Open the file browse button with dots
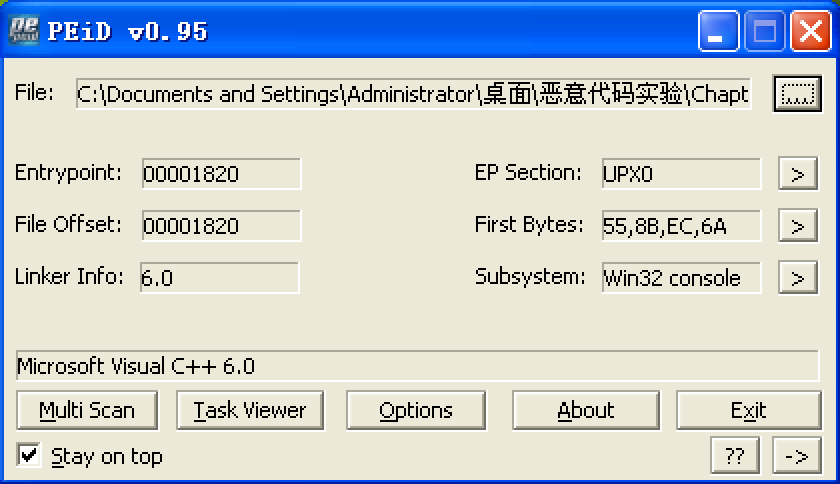840x484 pixels. [797, 94]
